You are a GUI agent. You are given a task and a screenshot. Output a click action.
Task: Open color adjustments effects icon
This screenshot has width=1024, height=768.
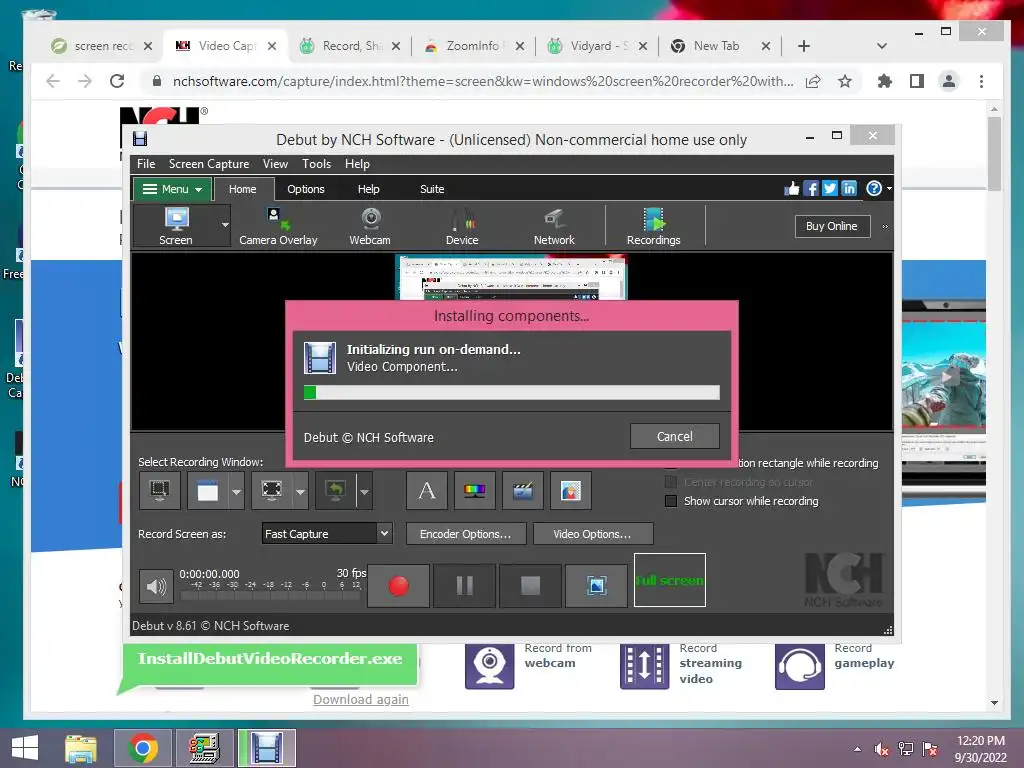pos(475,490)
